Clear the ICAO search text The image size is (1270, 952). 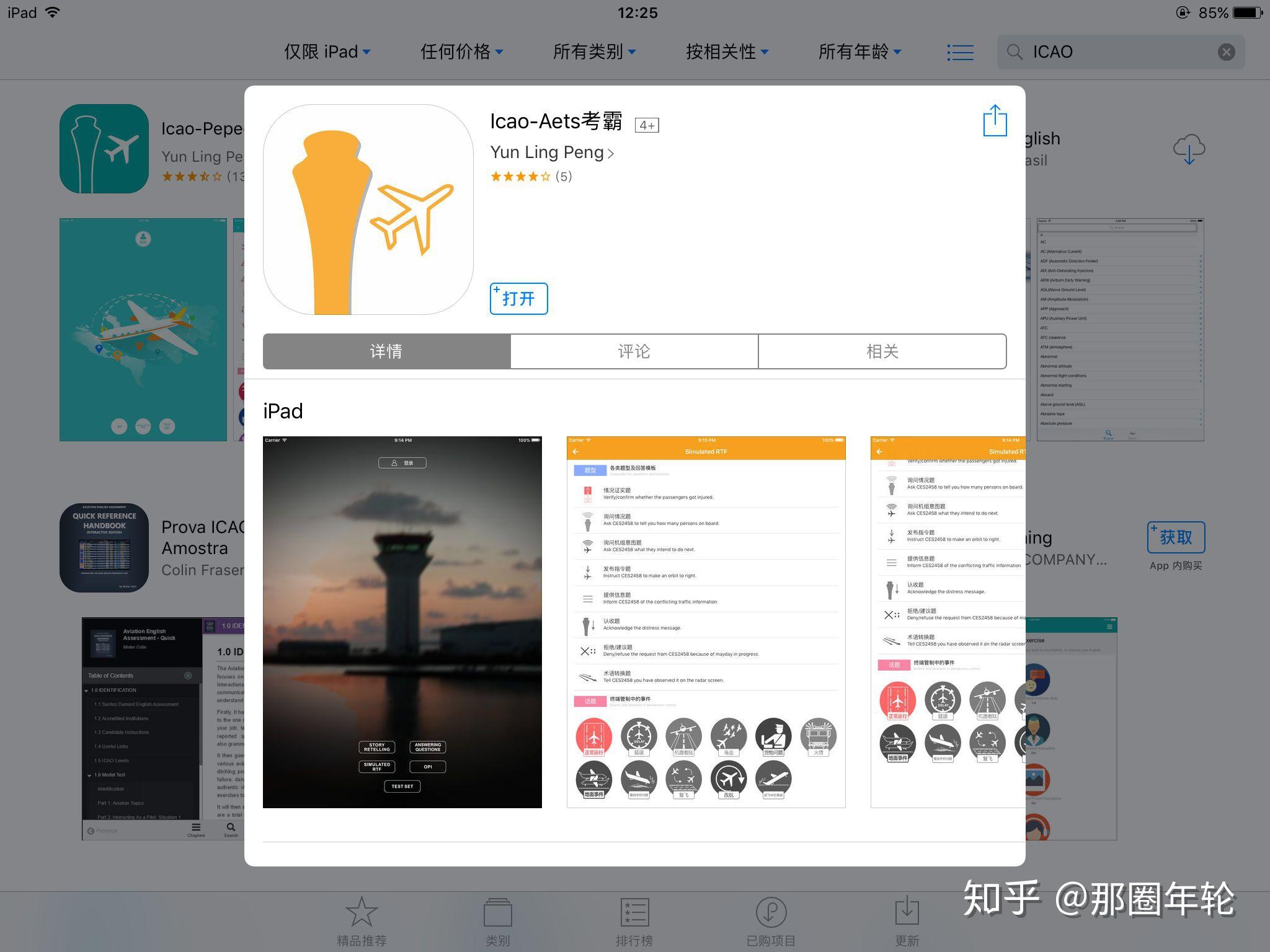pyautogui.click(x=1226, y=52)
